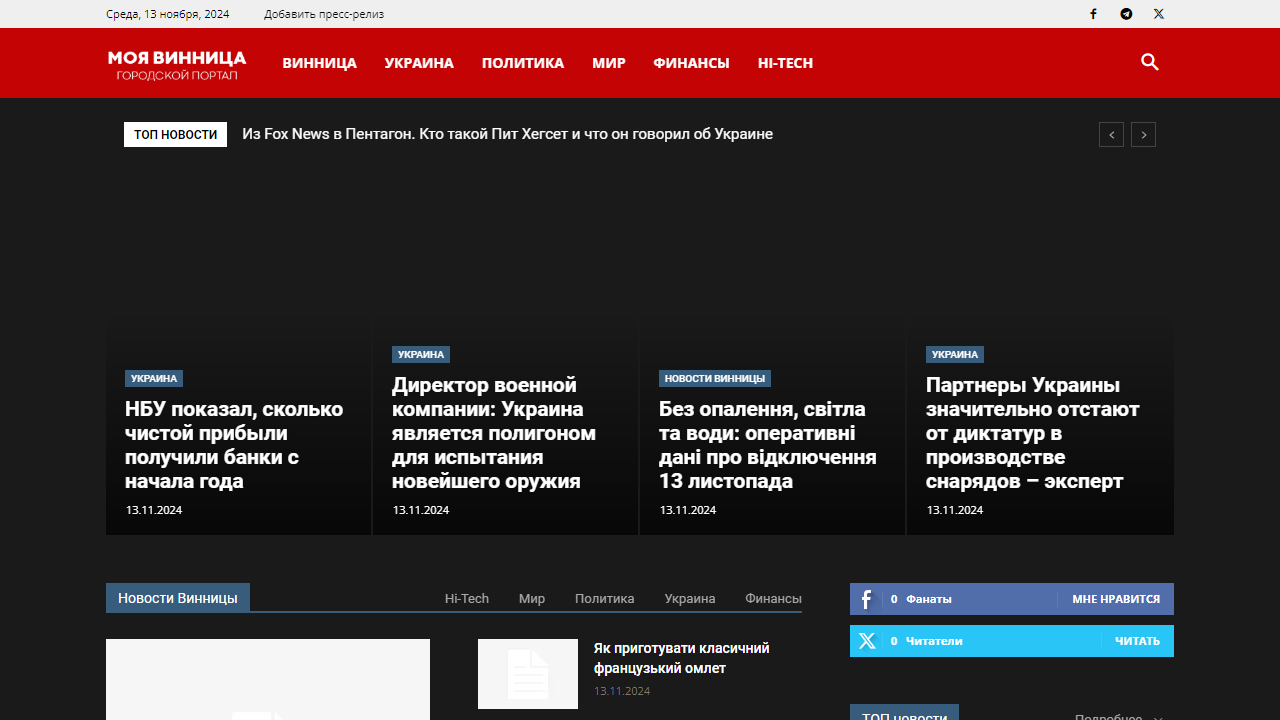Click the X icon in readers widget

tap(867, 641)
